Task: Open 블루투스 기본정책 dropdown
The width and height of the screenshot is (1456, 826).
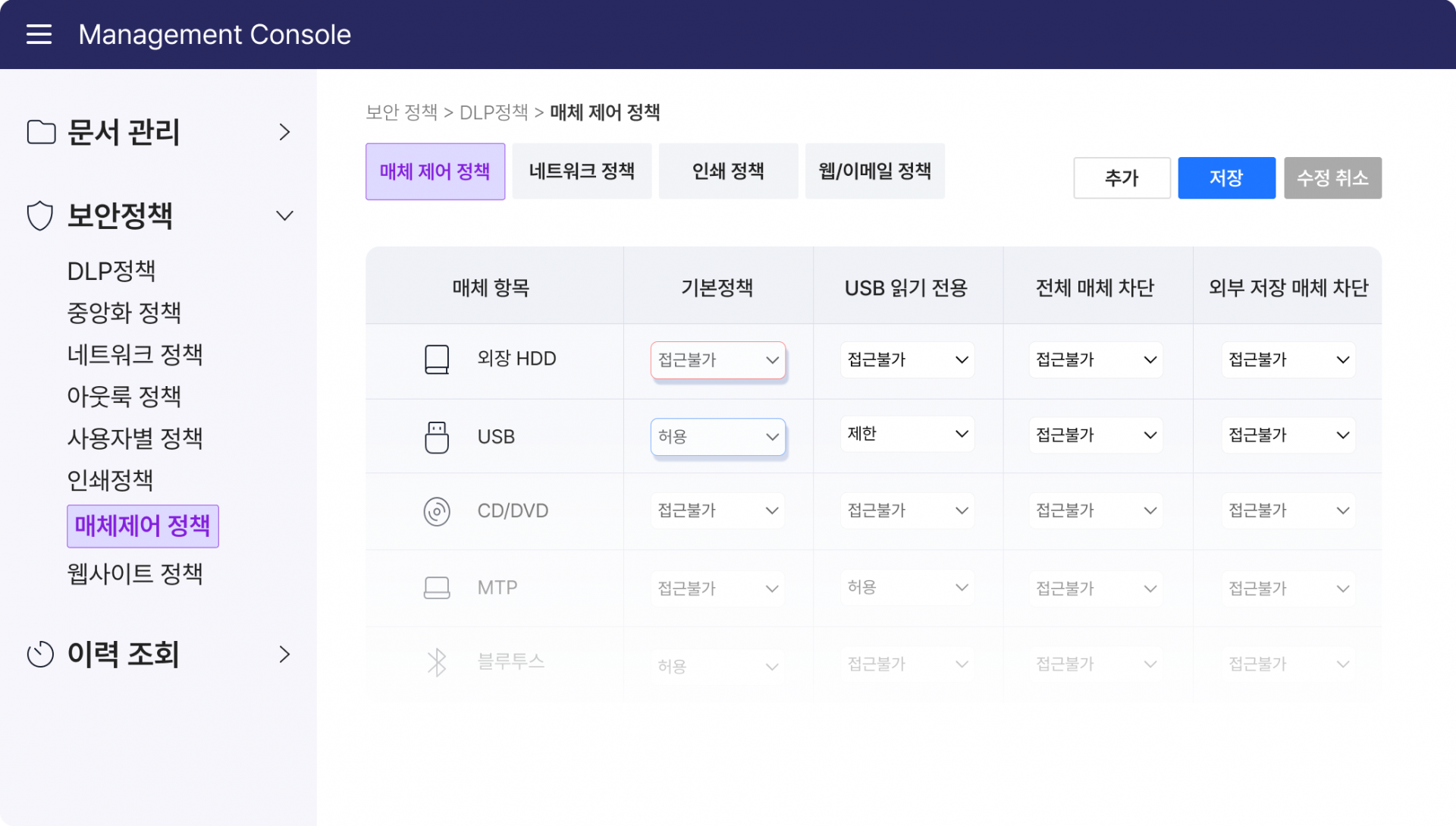Action: click(x=717, y=666)
